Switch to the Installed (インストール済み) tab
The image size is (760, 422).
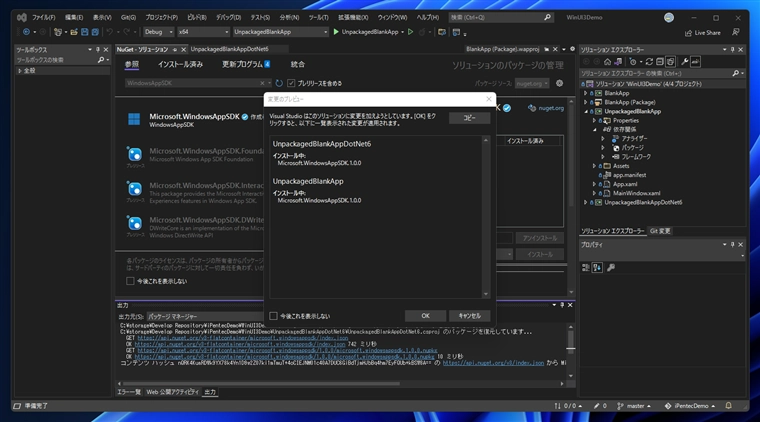(180, 64)
